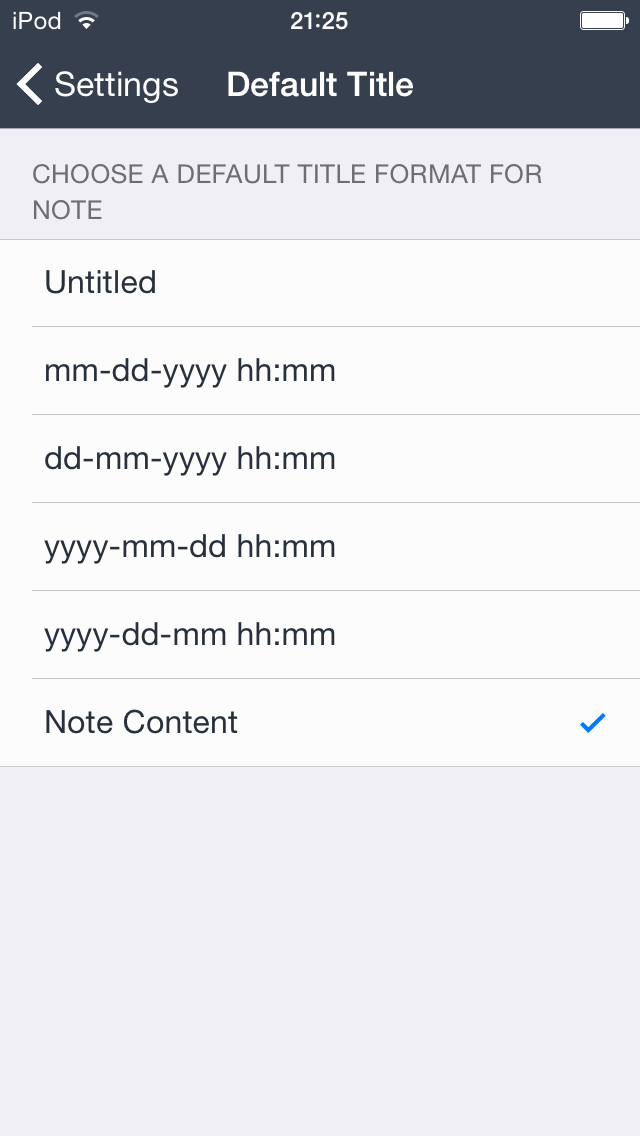
Task: Tap the Wi-Fi signal icon
Action: tap(87, 21)
